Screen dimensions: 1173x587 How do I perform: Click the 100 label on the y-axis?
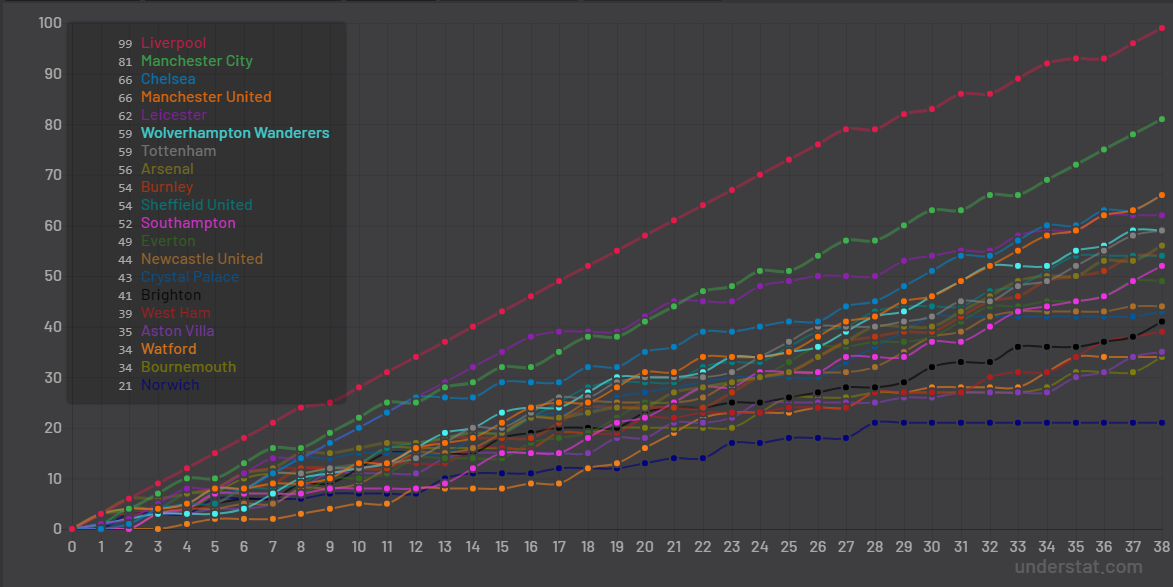[x=50, y=23]
